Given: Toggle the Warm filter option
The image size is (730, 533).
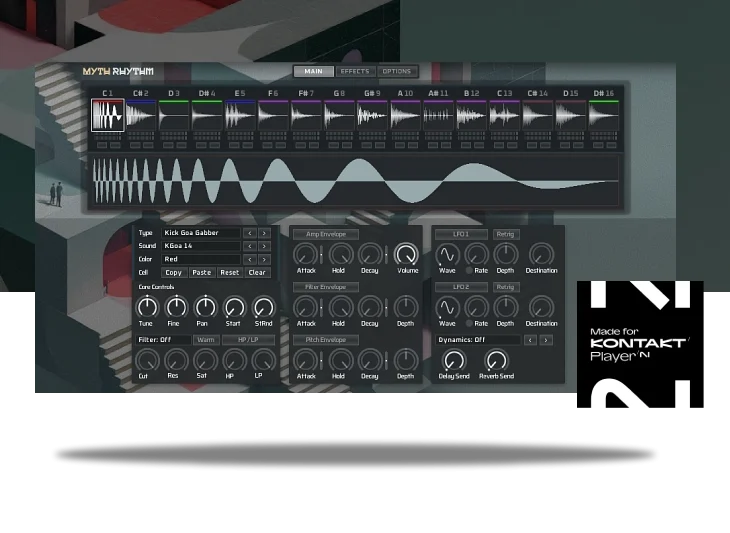Looking at the screenshot, I should click(205, 340).
